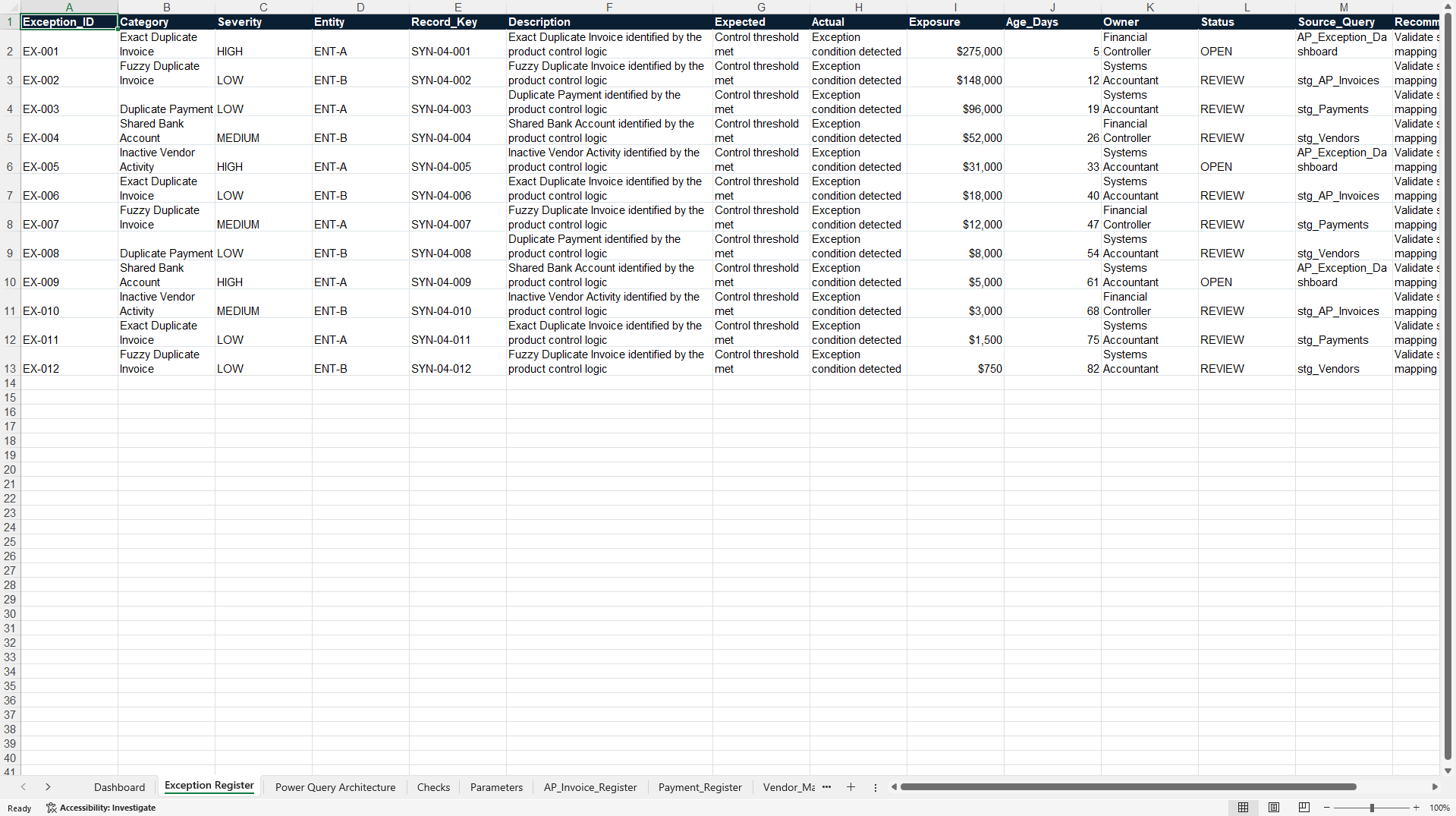This screenshot has height=816, width=1456.
Task: Select column A header
Action: click(x=69, y=8)
